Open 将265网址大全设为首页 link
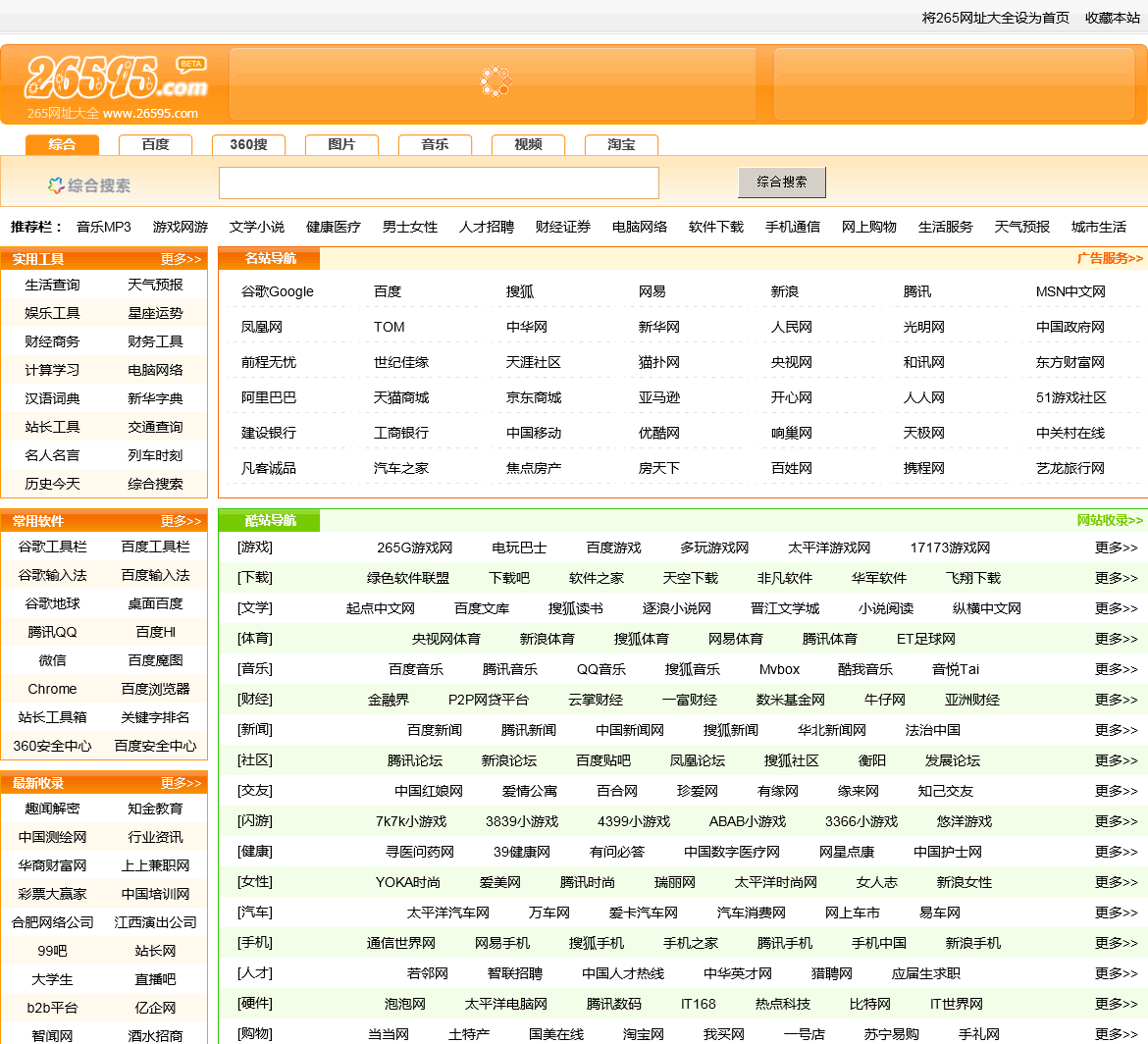 pyautogui.click(x=995, y=18)
